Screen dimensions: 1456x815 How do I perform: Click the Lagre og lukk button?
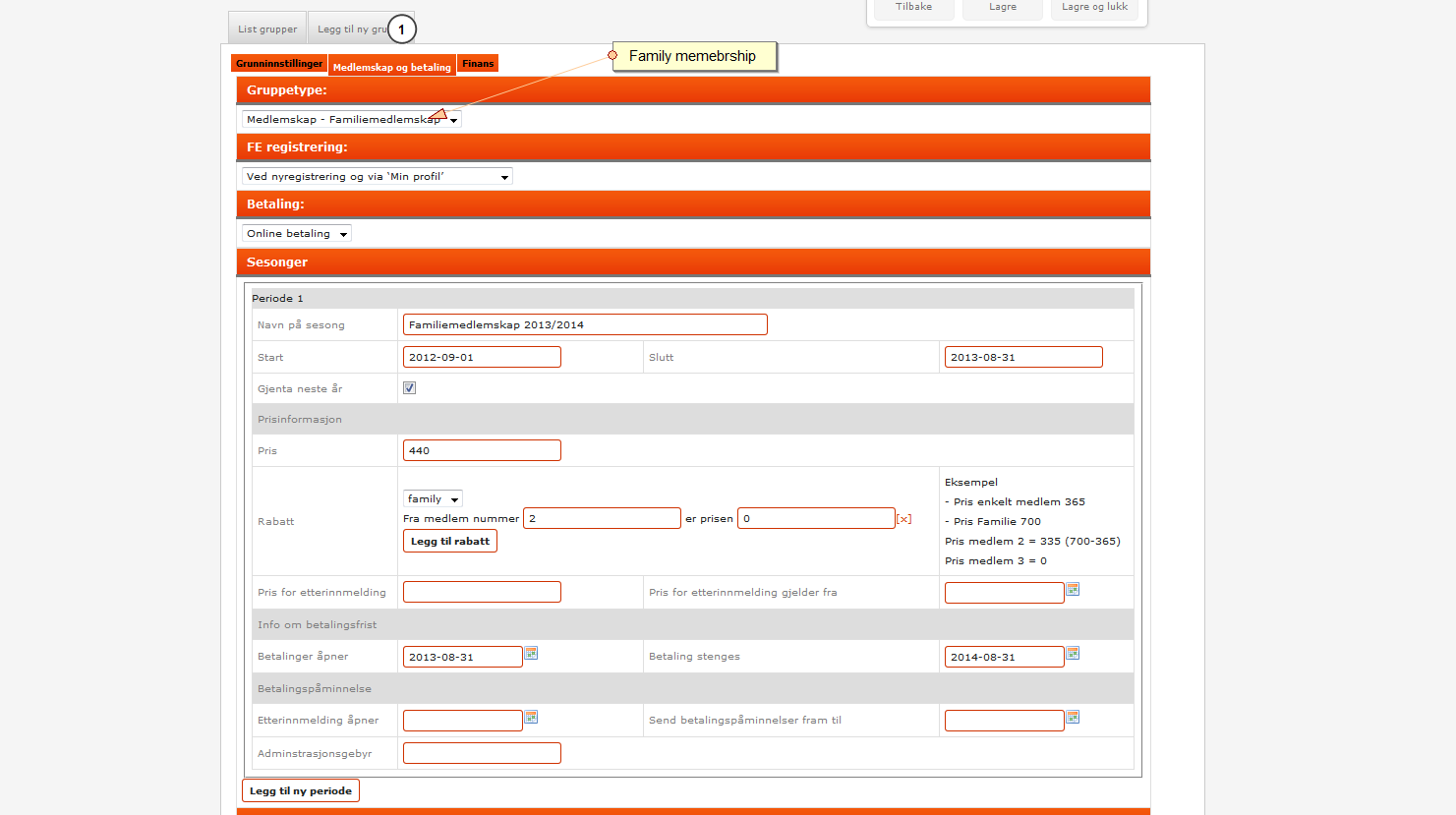coord(1094,8)
